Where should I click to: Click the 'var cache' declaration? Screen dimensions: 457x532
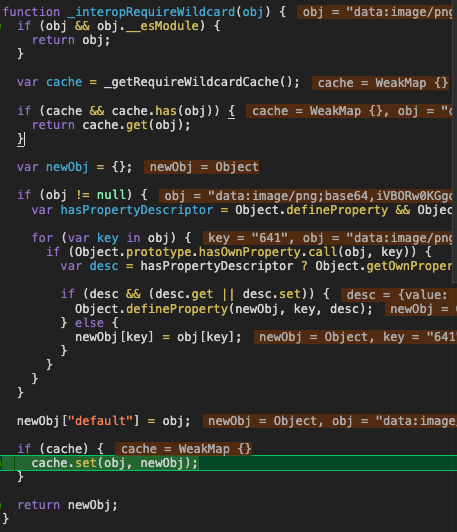coord(50,82)
